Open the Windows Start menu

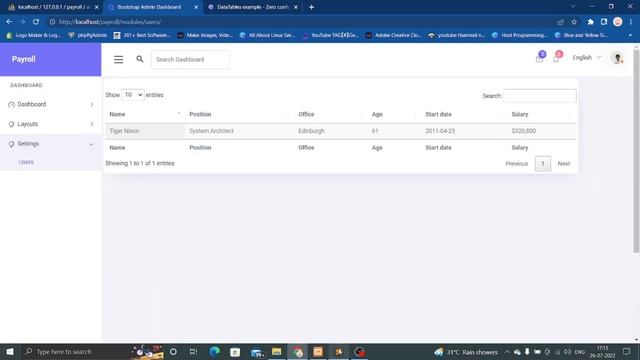(x=10, y=351)
